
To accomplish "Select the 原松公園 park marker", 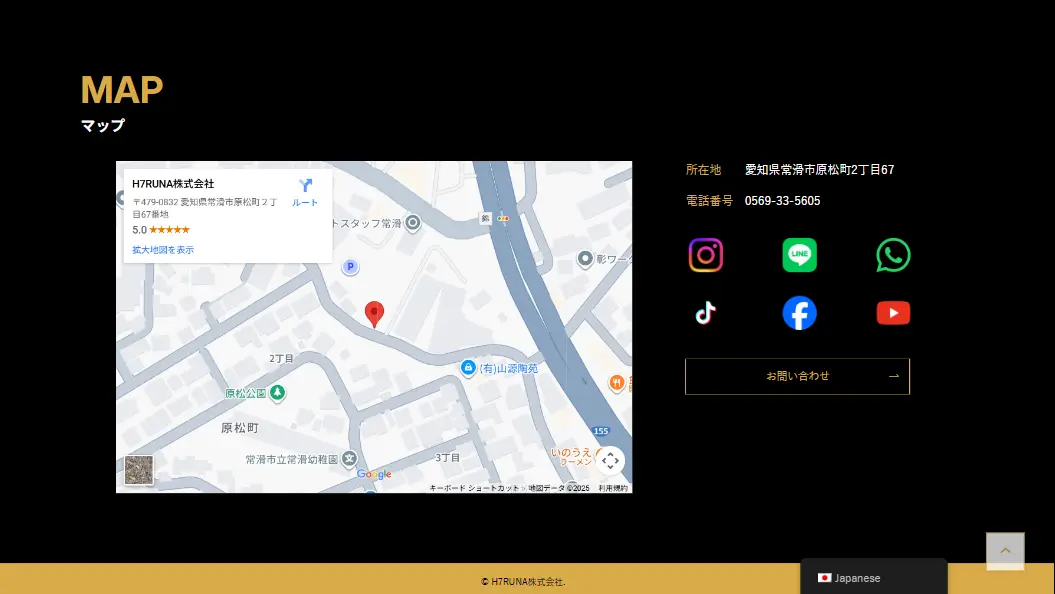I will click(x=278, y=393).
